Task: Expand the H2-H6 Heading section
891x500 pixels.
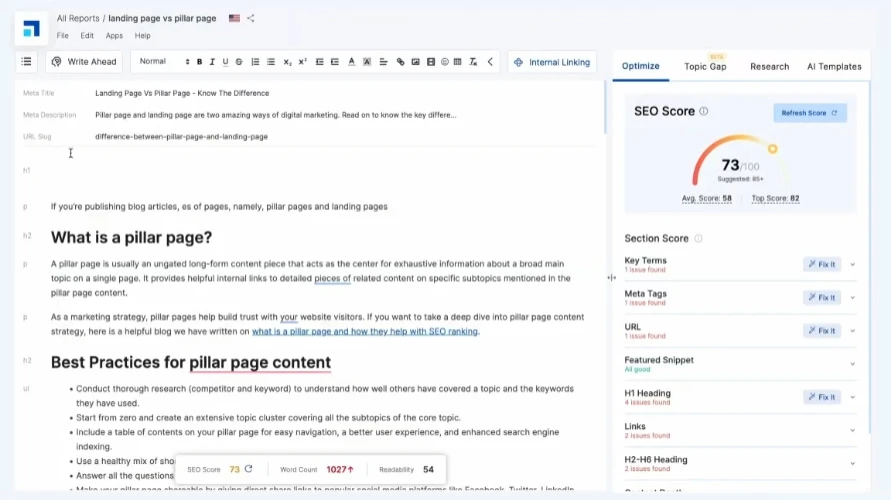Action: click(x=852, y=464)
